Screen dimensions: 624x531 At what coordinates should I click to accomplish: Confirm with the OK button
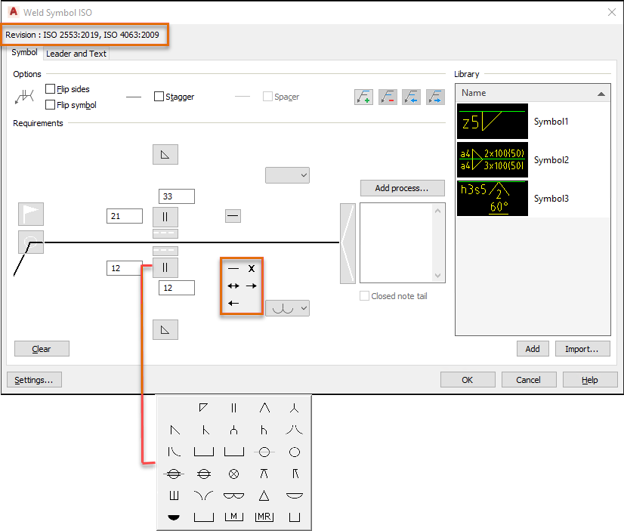[468, 380]
